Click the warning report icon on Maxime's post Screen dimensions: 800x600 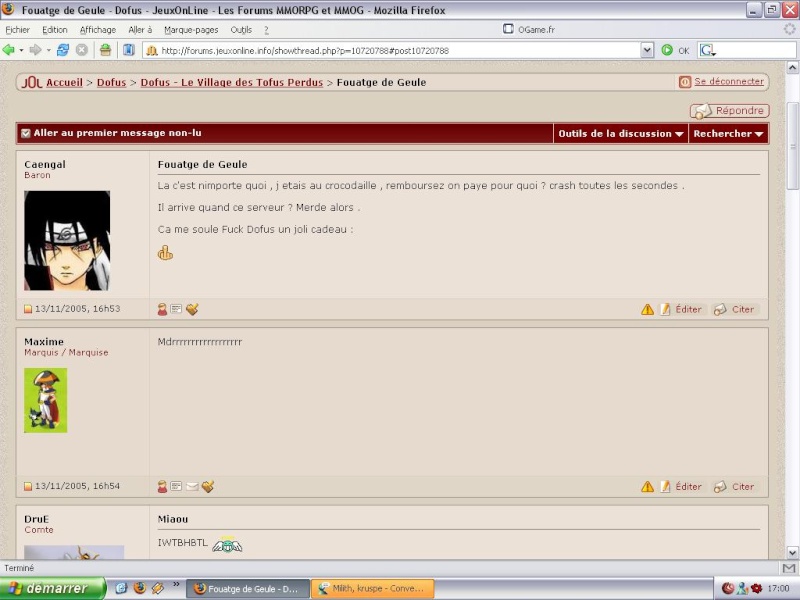coord(647,487)
